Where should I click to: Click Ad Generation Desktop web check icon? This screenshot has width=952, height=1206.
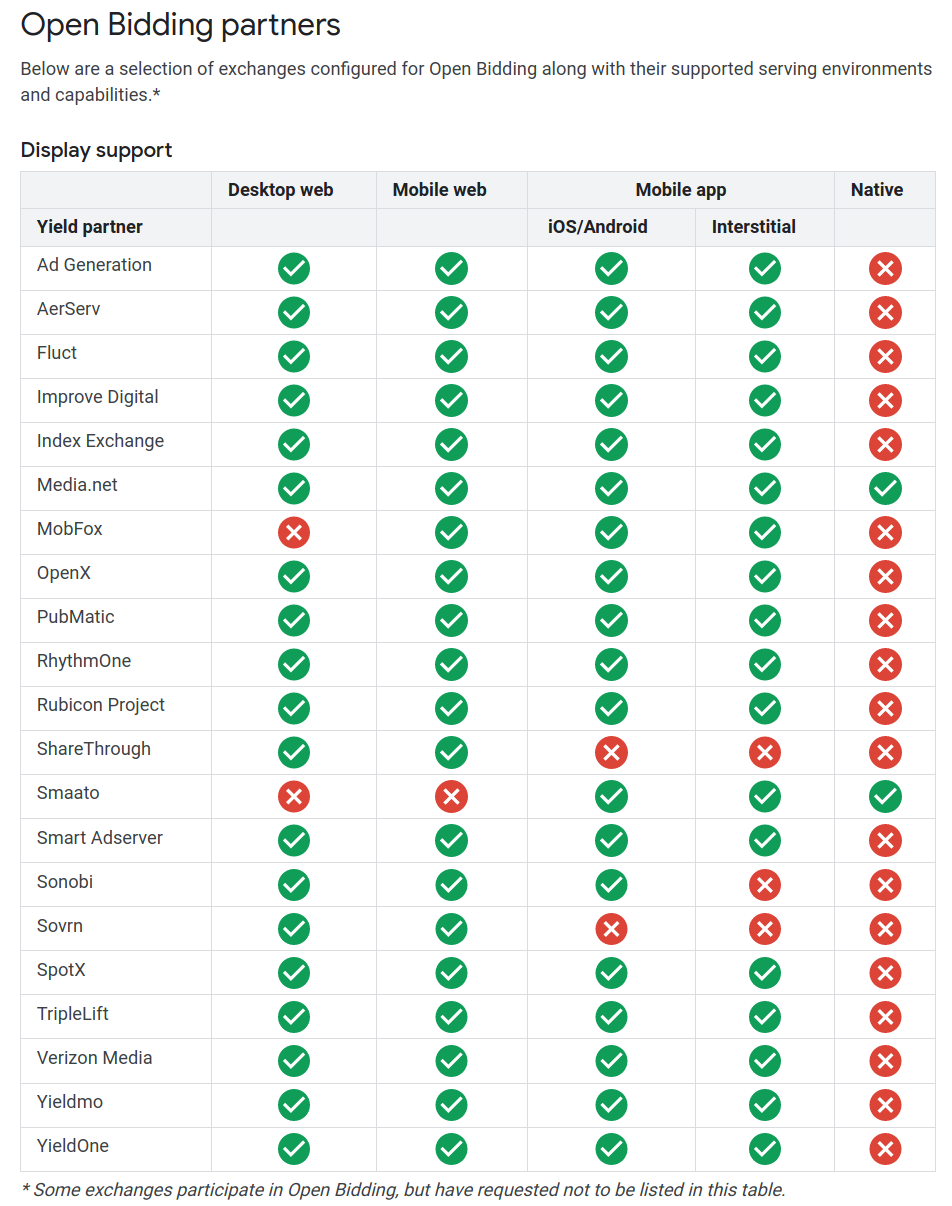[x=294, y=269]
